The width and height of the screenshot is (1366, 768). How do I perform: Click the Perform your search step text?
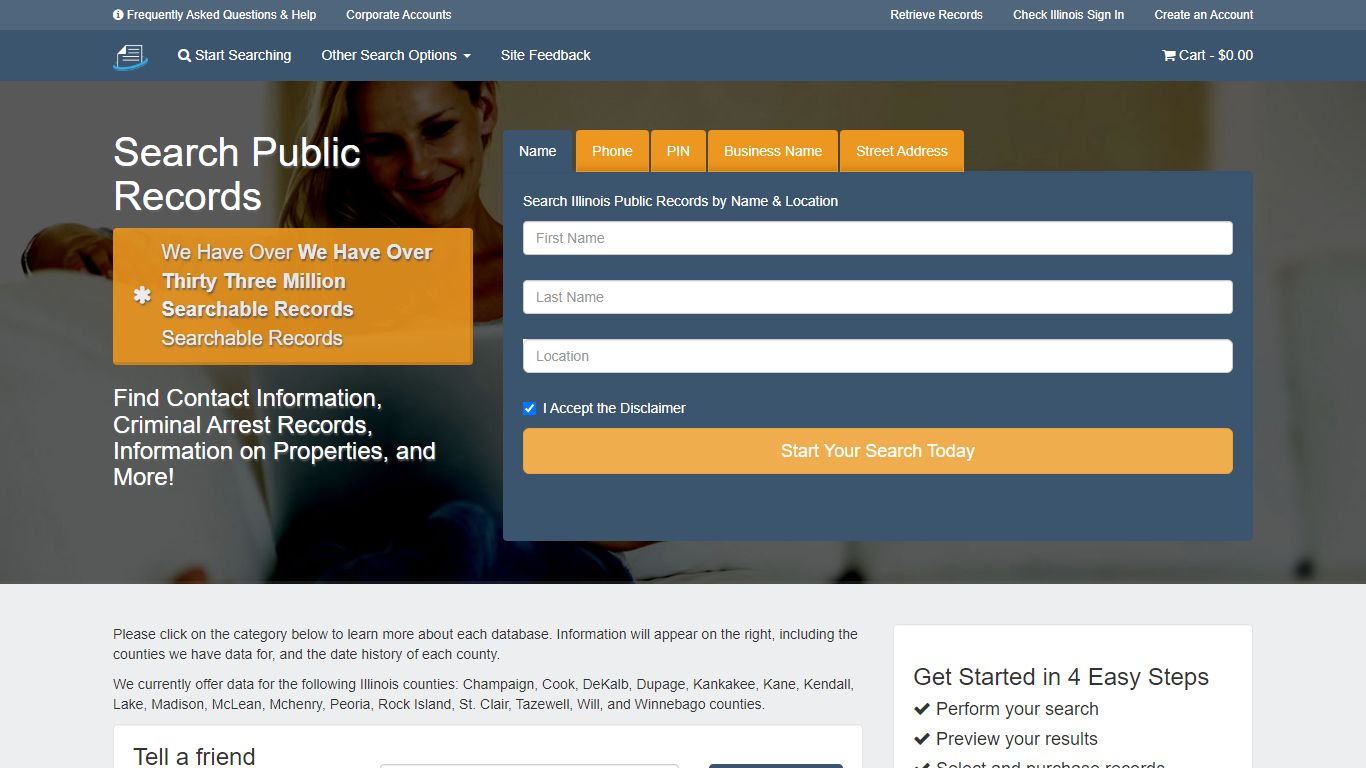pyautogui.click(x=1017, y=709)
